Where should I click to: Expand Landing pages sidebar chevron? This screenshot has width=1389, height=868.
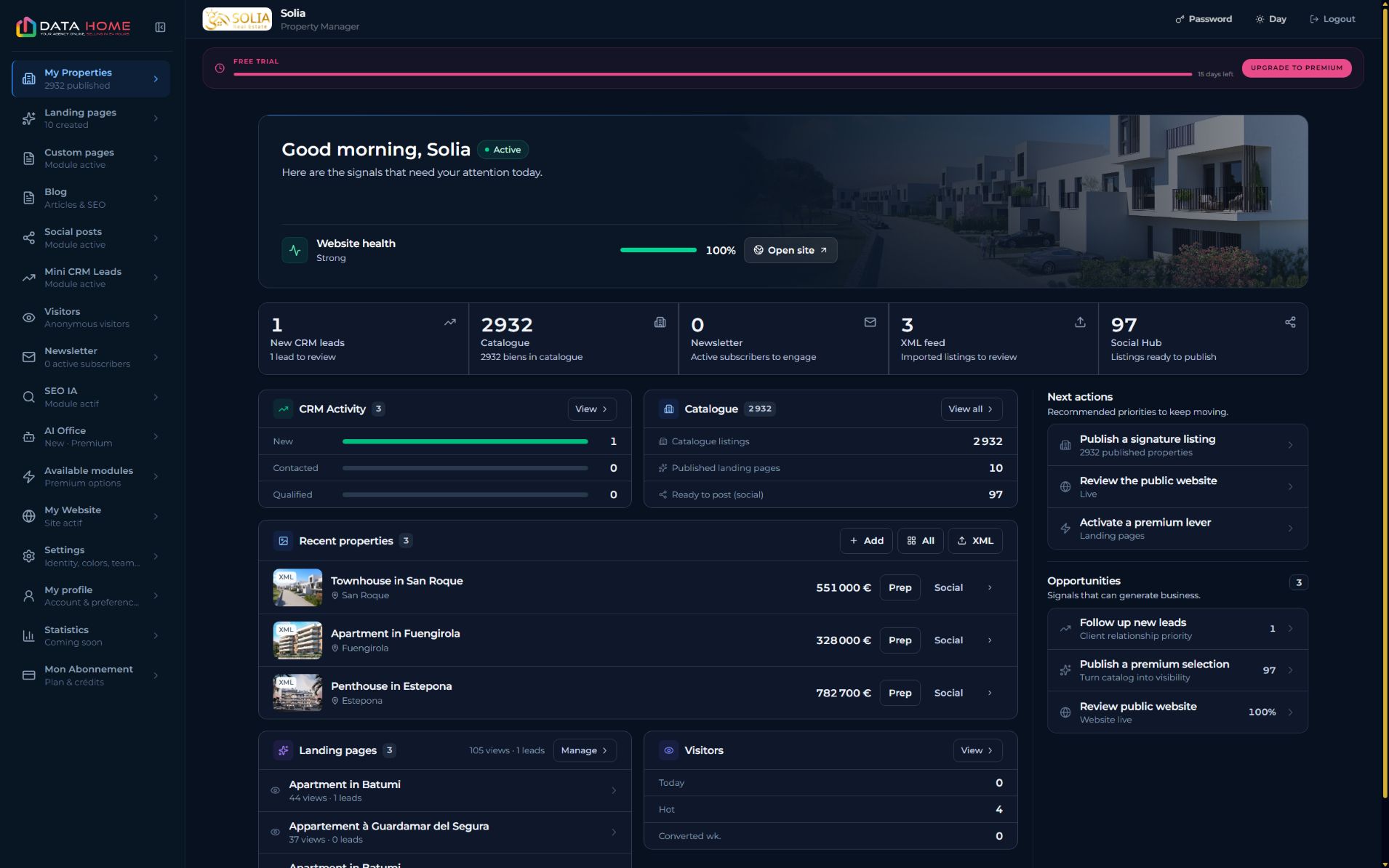point(156,118)
